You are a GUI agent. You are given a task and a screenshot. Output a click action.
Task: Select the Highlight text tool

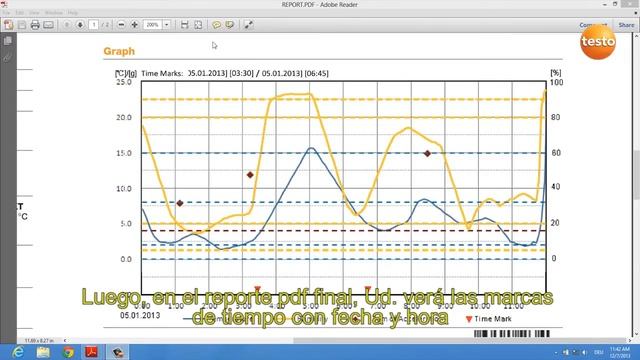pyautogui.click(x=230, y=25)
